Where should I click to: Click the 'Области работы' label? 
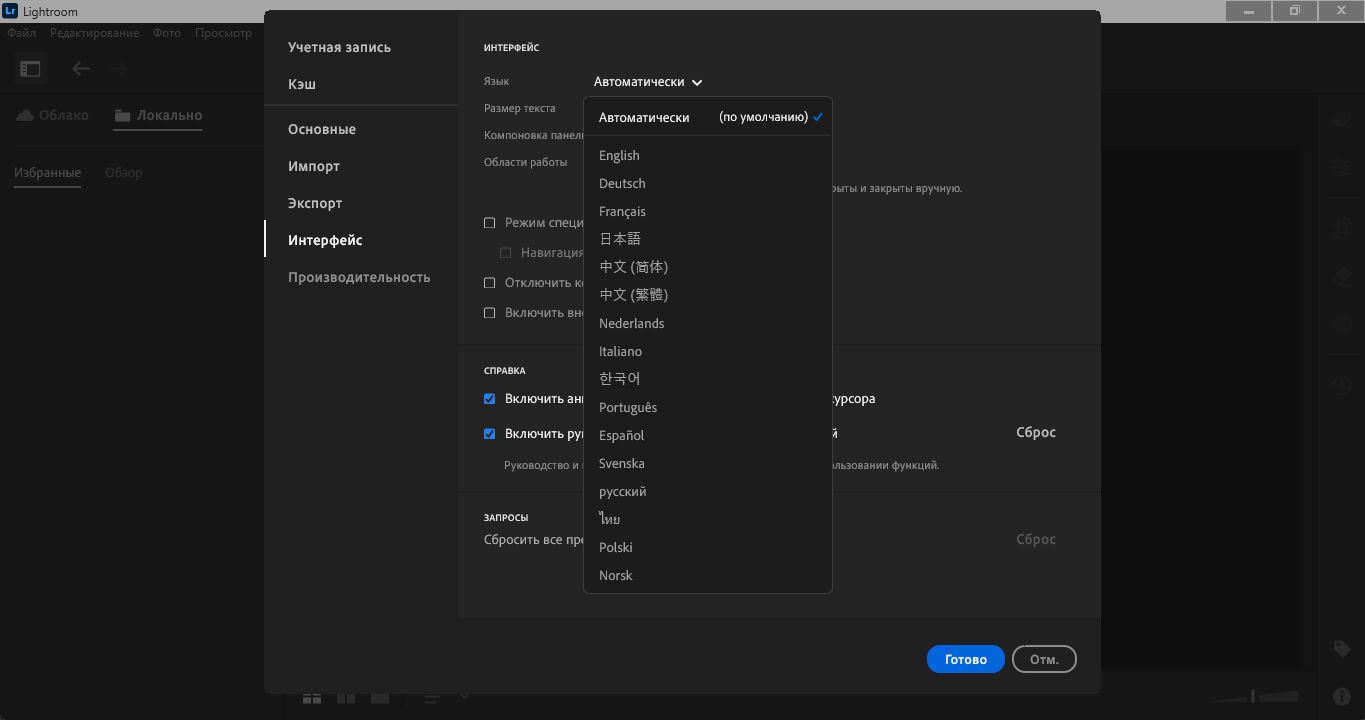coord(526,162)
